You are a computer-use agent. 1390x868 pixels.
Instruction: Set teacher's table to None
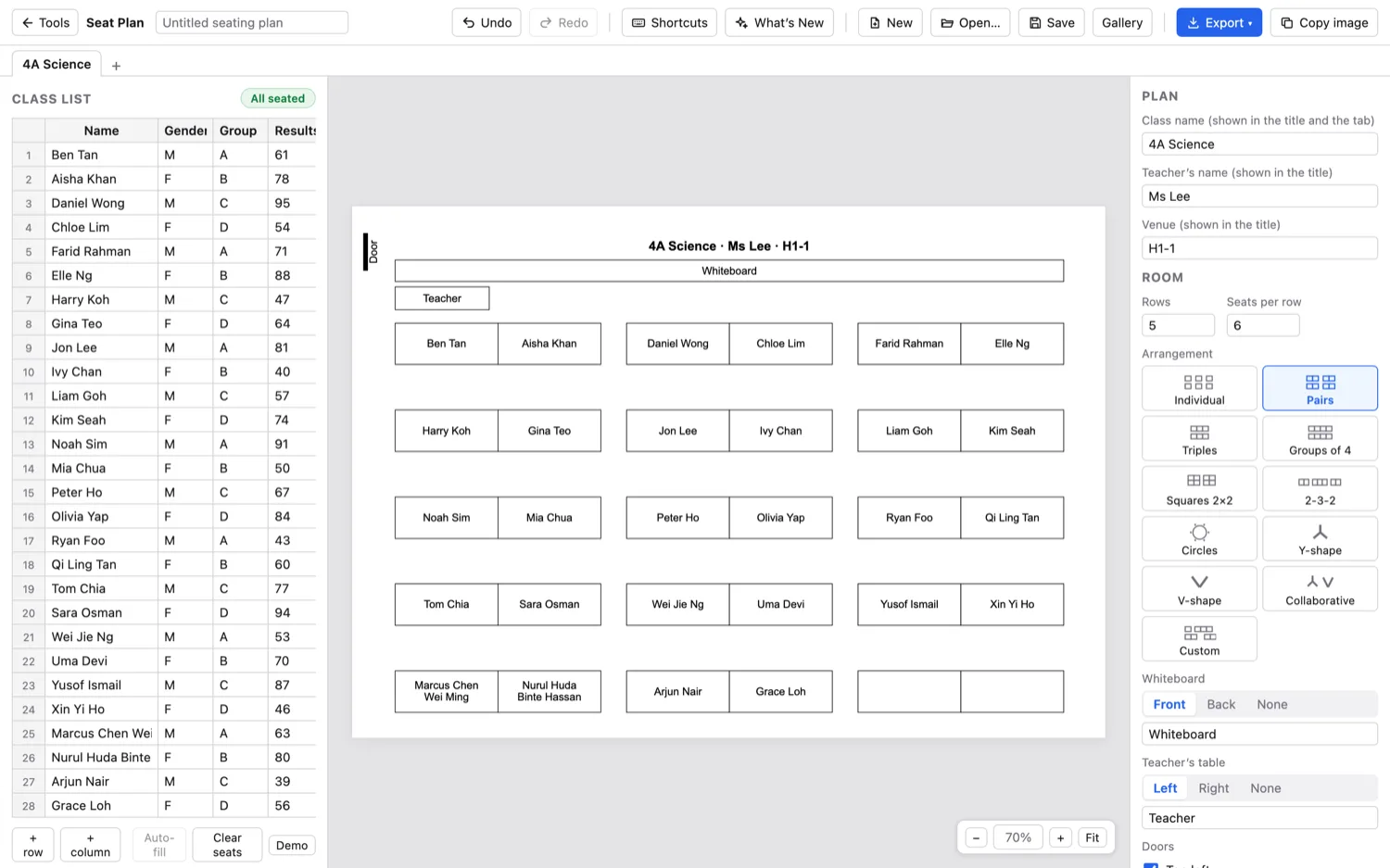coord(1265,788)
